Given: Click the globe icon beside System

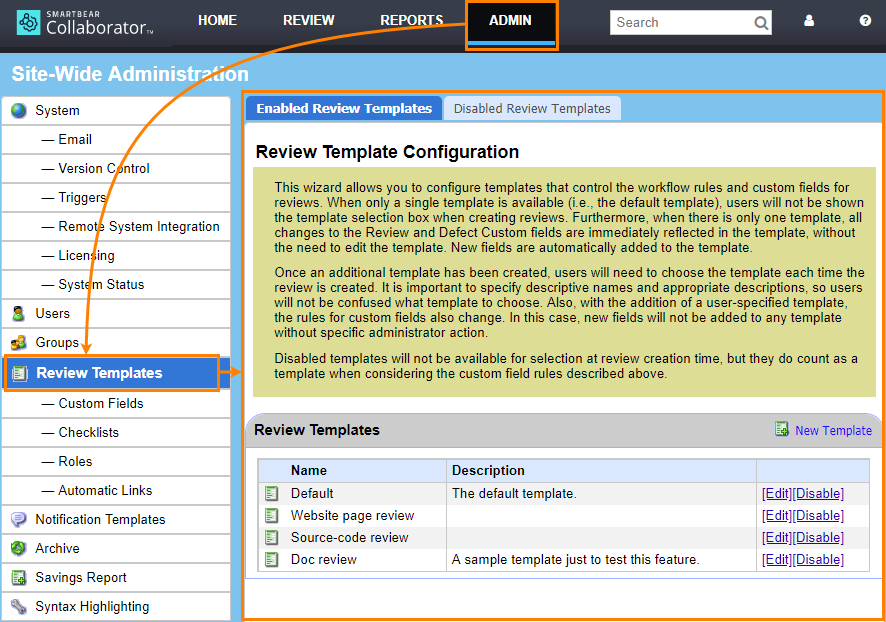Looking at the screenshot, I should click(18, 110).
